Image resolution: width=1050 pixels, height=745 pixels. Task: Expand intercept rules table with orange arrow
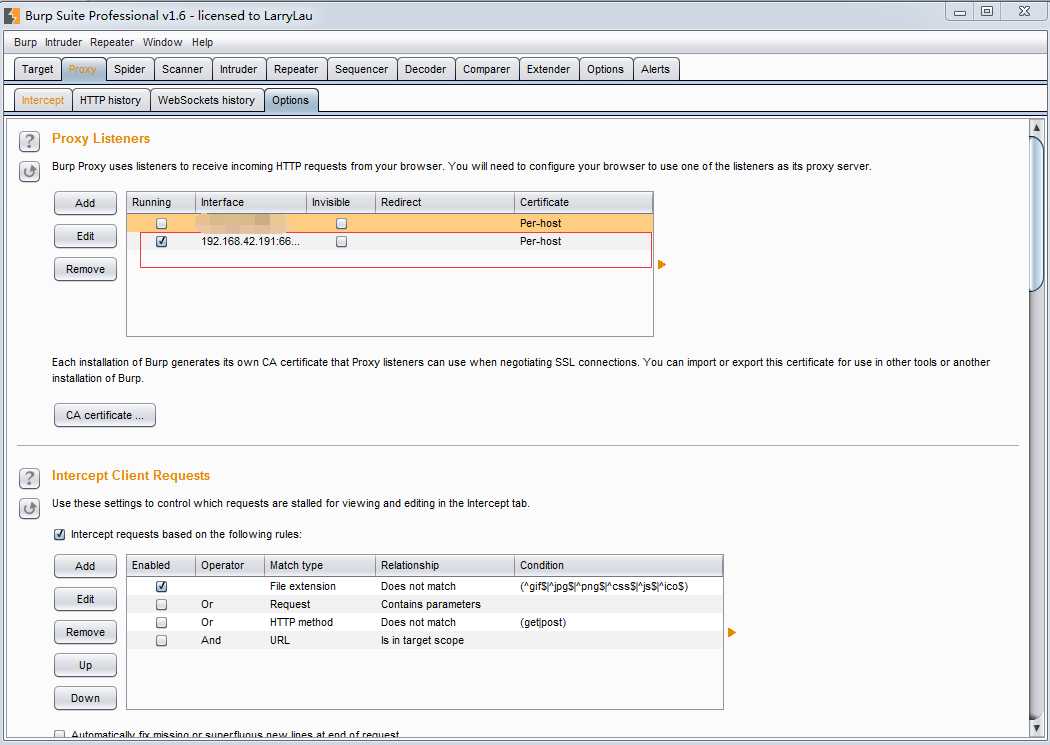[732, 632]
